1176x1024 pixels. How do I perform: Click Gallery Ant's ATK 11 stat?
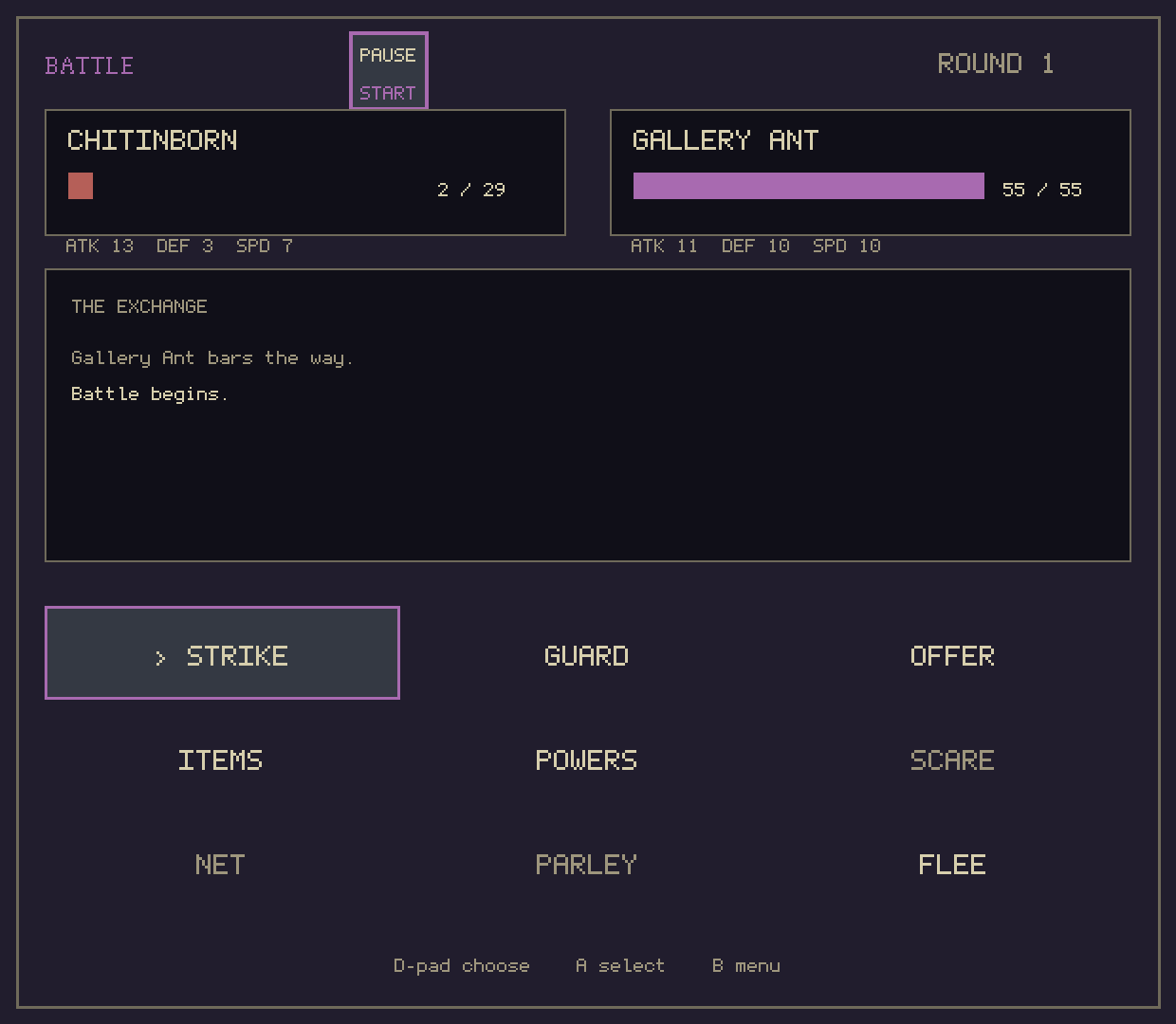(x=665, y=246)
